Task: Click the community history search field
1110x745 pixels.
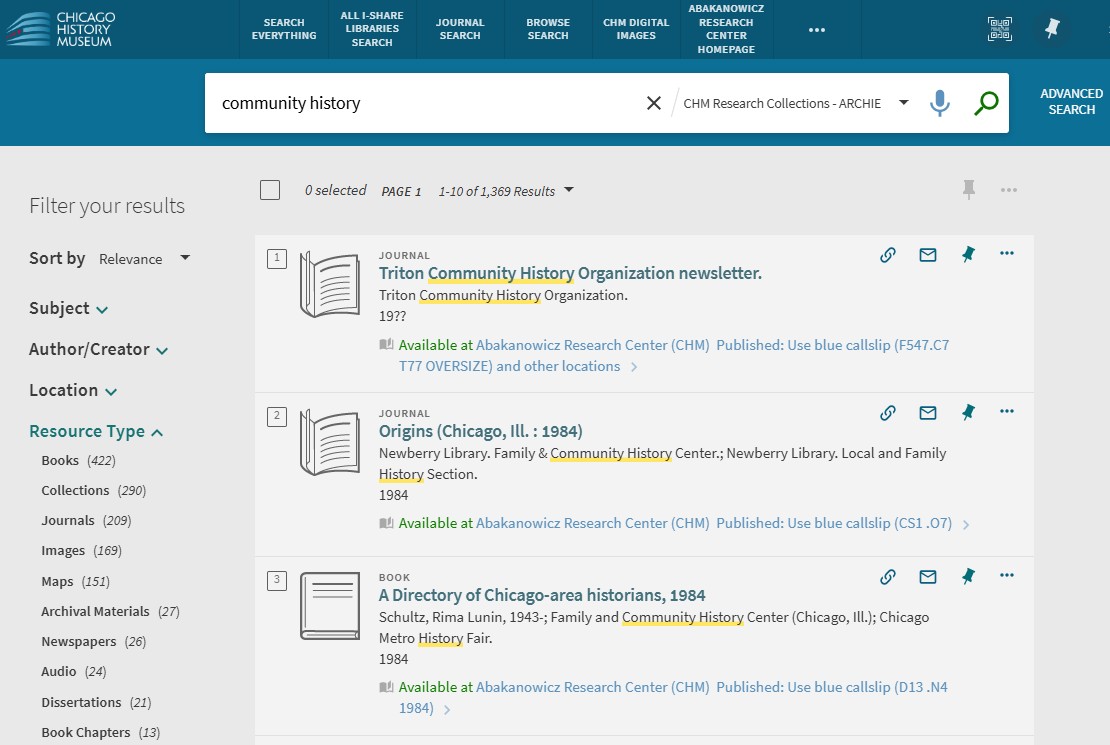Action: [425, 103]
